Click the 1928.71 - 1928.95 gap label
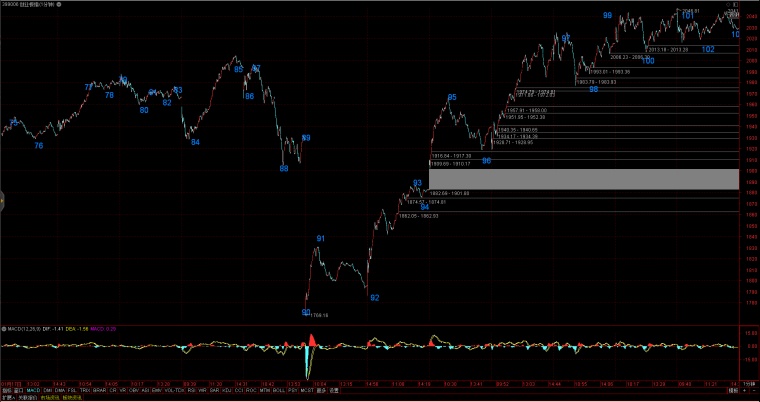The width and height of the screenshot is (760, 402). pyautogui.click(x=515, y=143)
